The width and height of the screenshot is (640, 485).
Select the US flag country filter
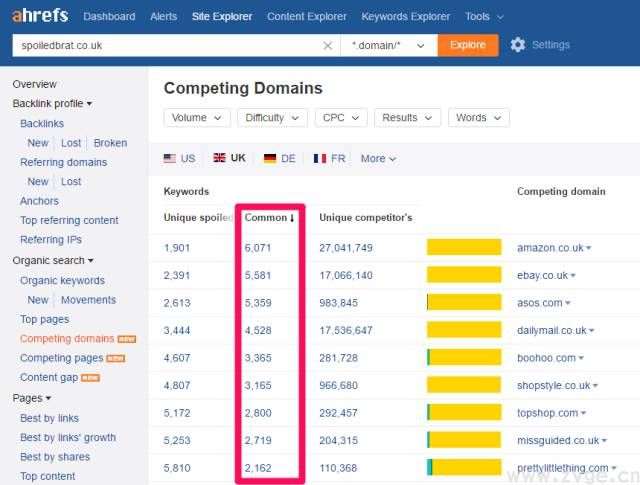[x=180, y=158]
